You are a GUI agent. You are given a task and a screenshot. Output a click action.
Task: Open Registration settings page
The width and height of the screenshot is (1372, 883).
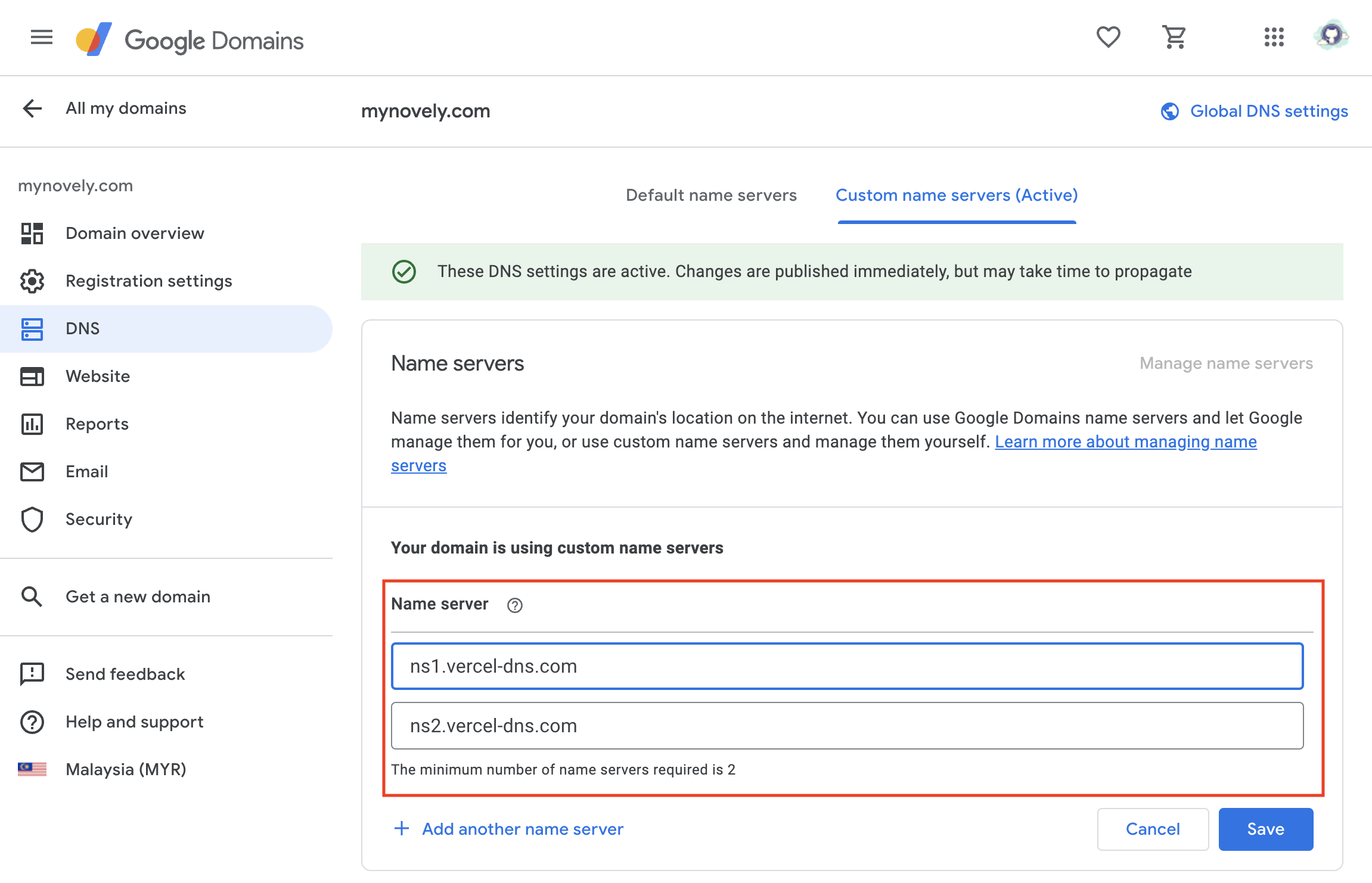click(x=148, y=281)
